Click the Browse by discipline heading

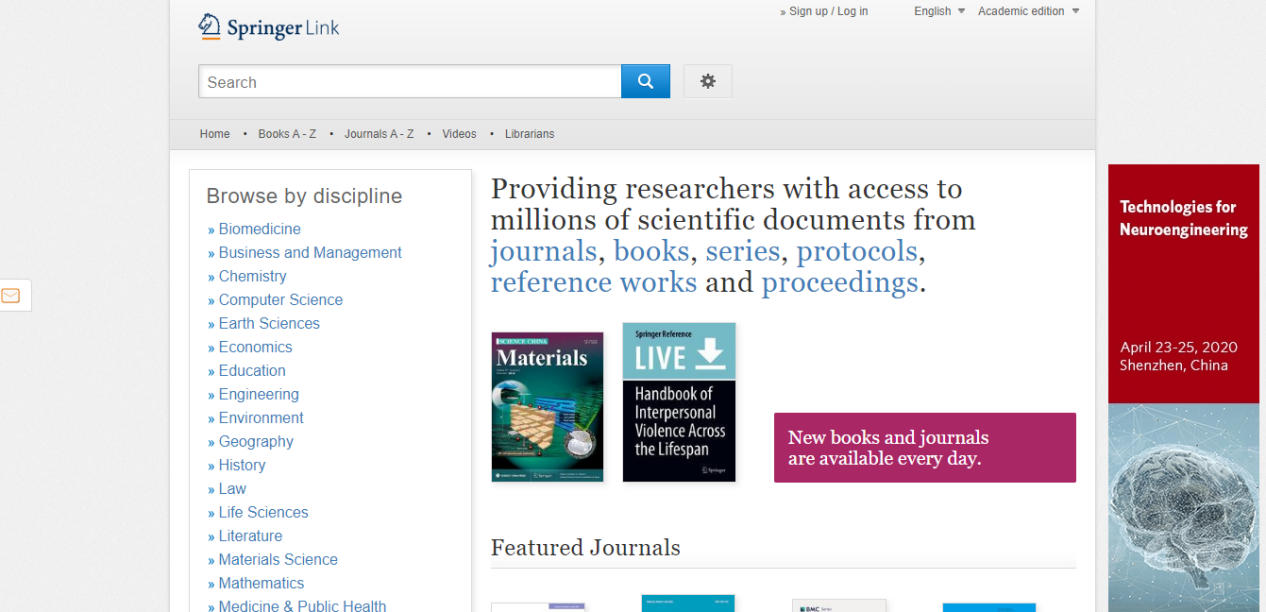coord(304,196)
